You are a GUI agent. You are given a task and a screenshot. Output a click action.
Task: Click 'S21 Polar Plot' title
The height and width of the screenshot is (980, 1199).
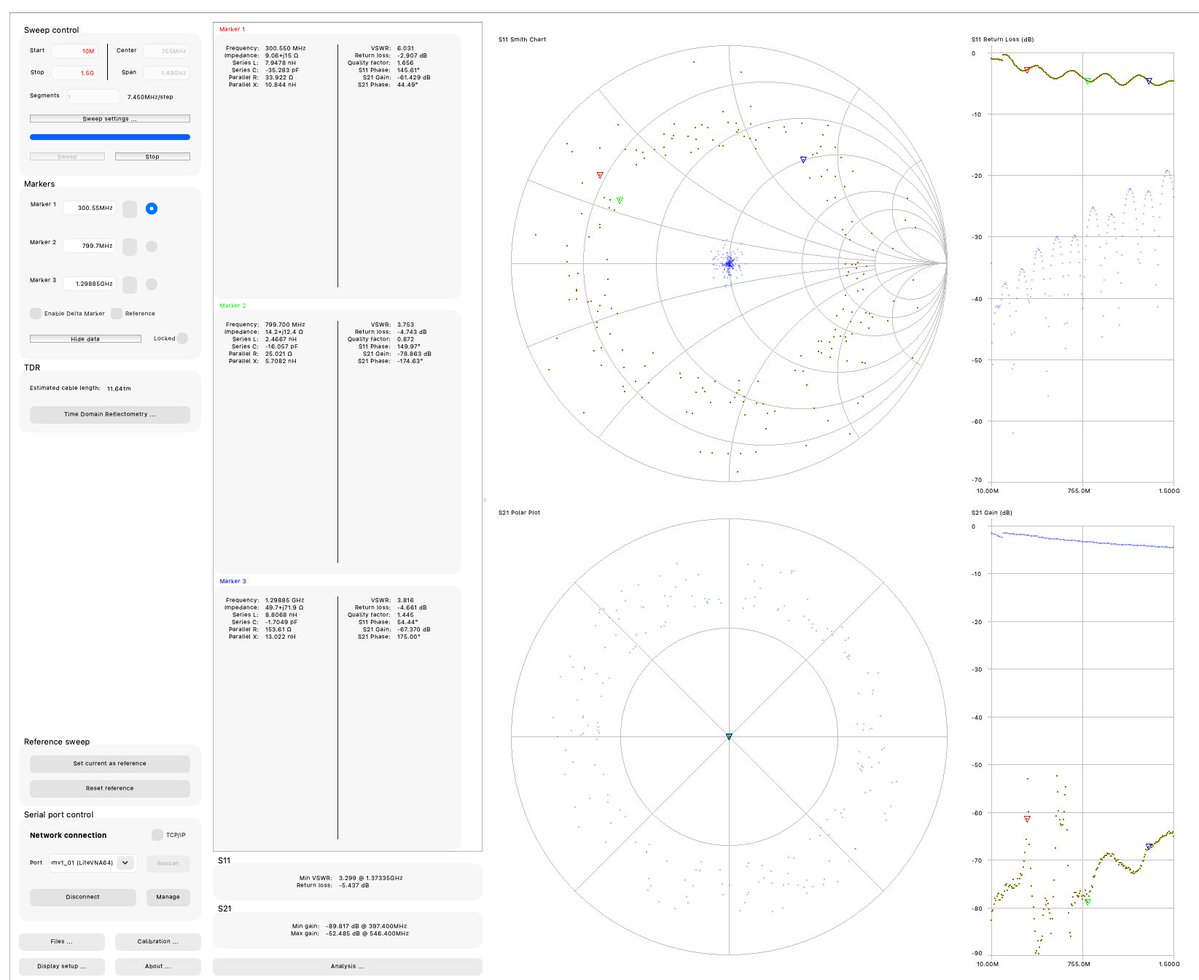click(519, 512)
